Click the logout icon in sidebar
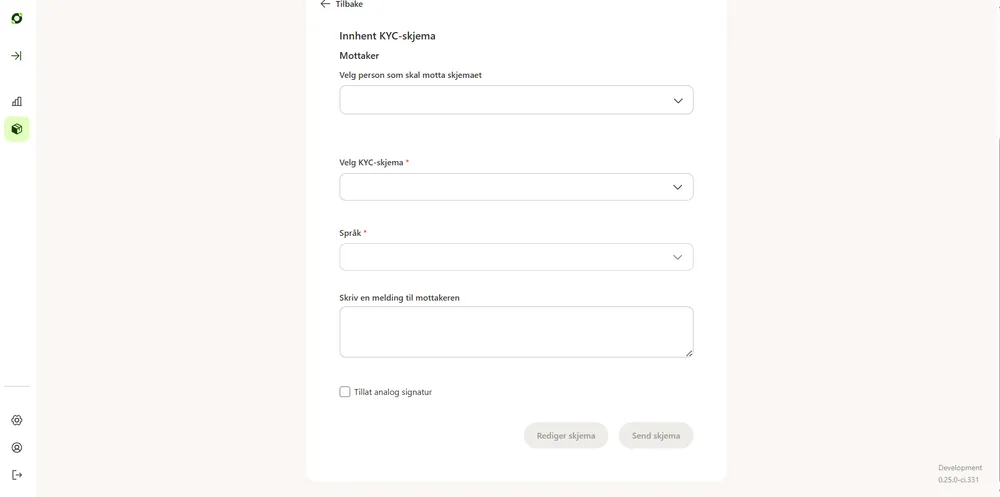The height and width of the screenshot is (497, 1000). coord(17,475)
